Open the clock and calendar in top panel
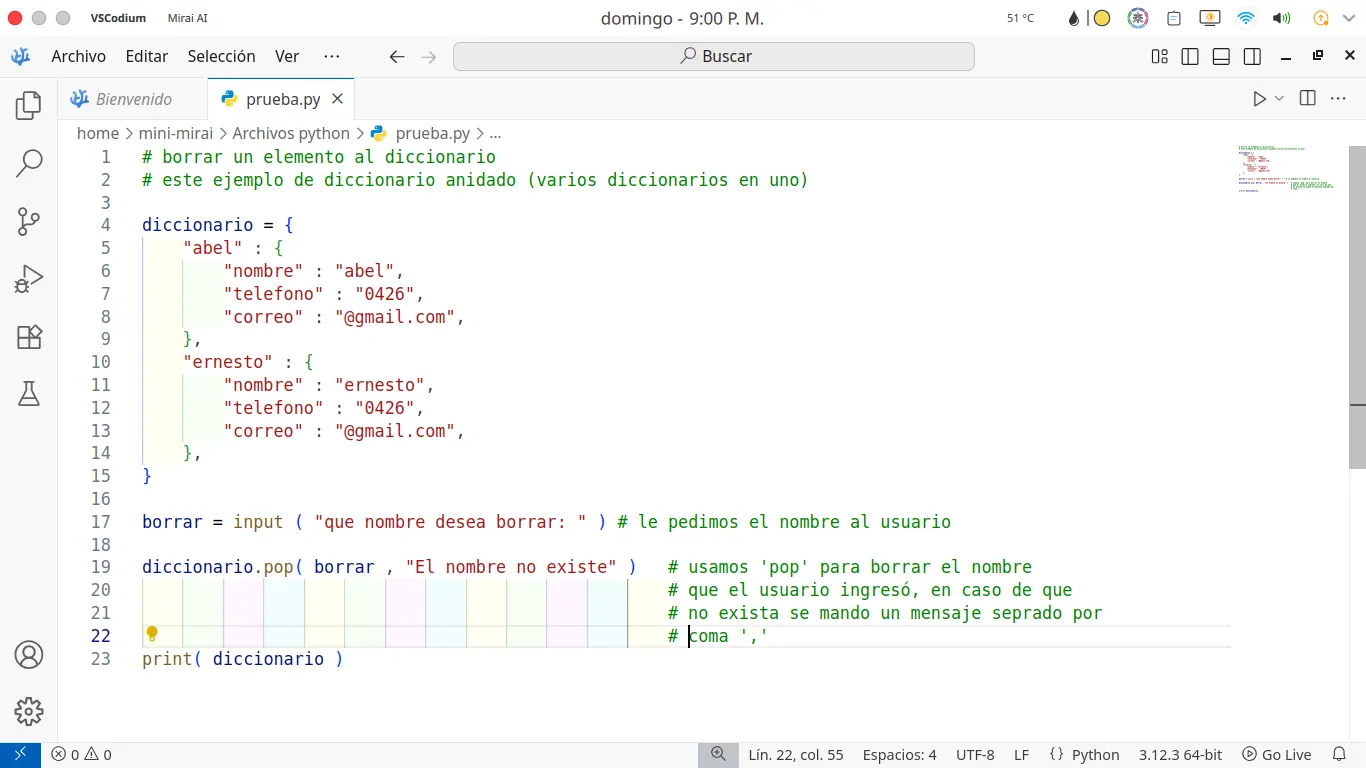The height and width of the screenshot is (768, 1366). (x=682, y=18)
